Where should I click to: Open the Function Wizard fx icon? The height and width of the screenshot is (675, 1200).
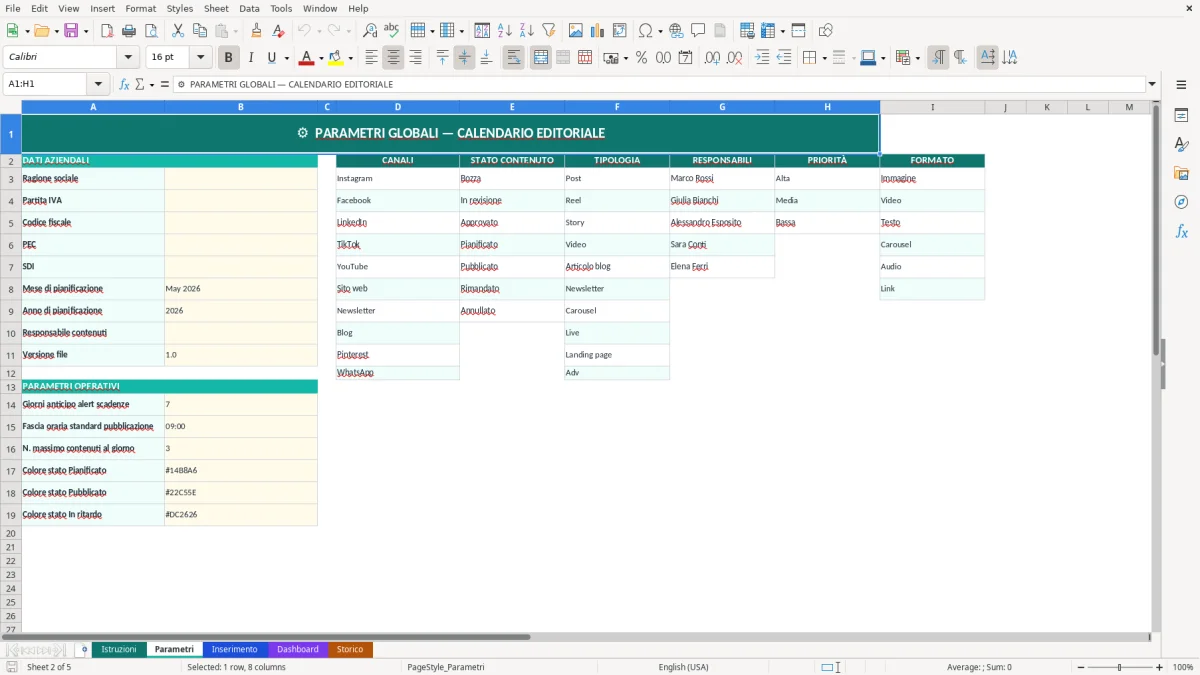pos(124,84)
